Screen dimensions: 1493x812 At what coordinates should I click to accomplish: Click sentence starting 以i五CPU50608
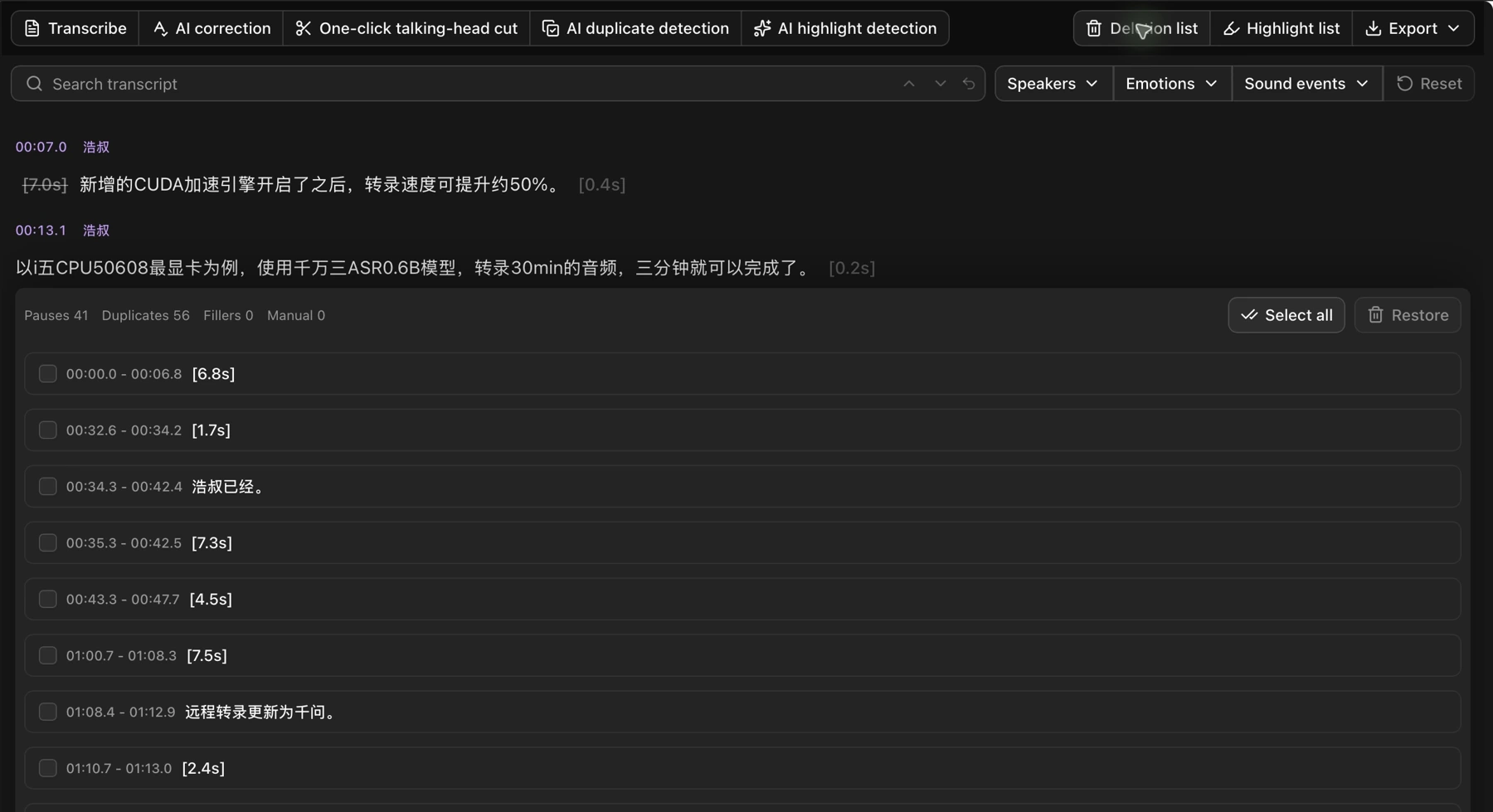click(x=415, y=268)
